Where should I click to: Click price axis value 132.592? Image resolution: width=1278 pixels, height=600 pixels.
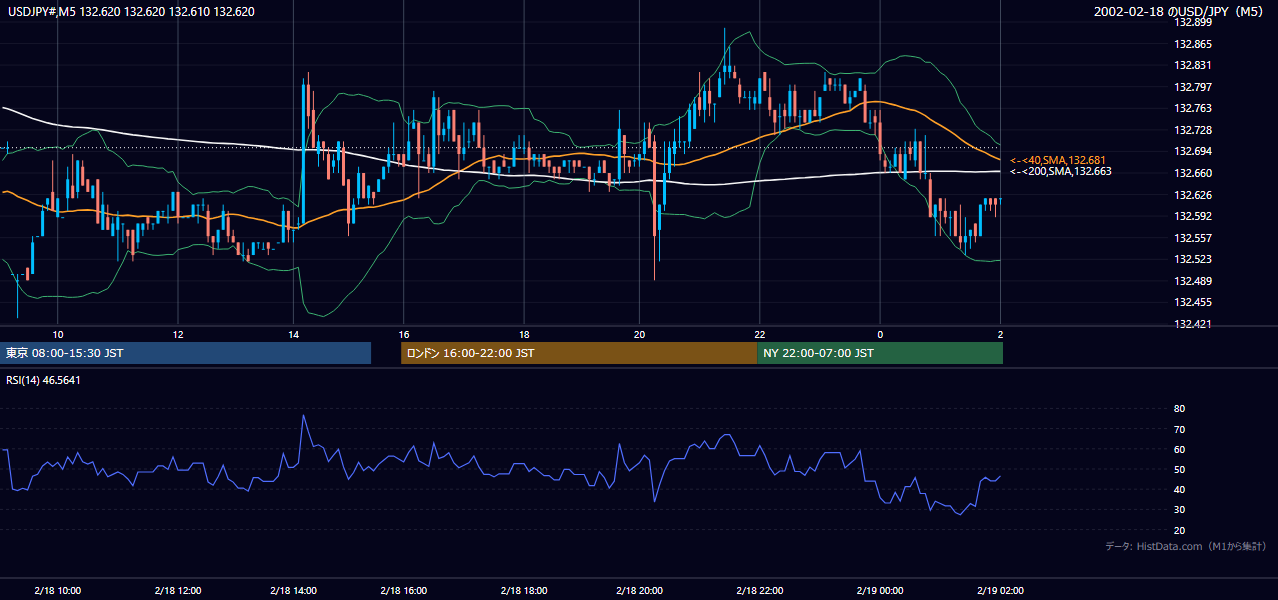[1194, 216]
